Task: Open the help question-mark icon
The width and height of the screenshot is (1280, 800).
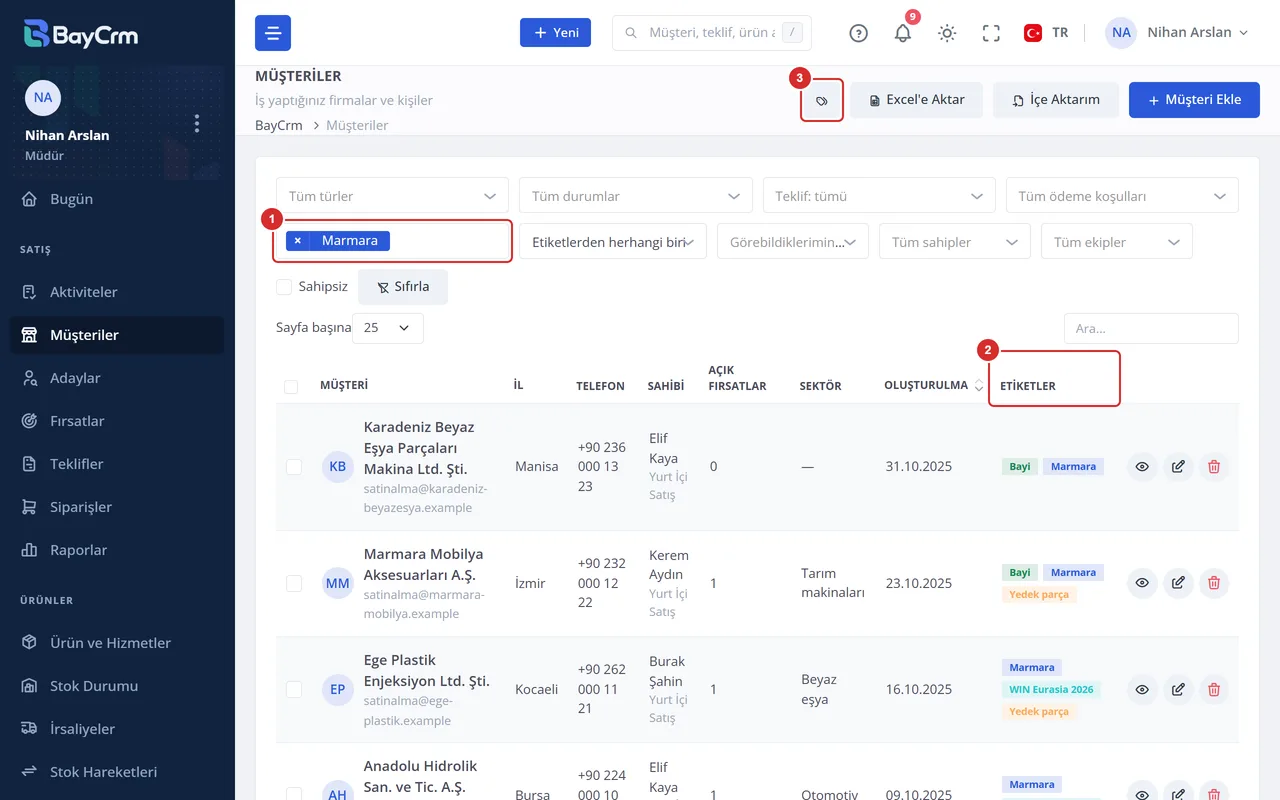Action: 858,33
